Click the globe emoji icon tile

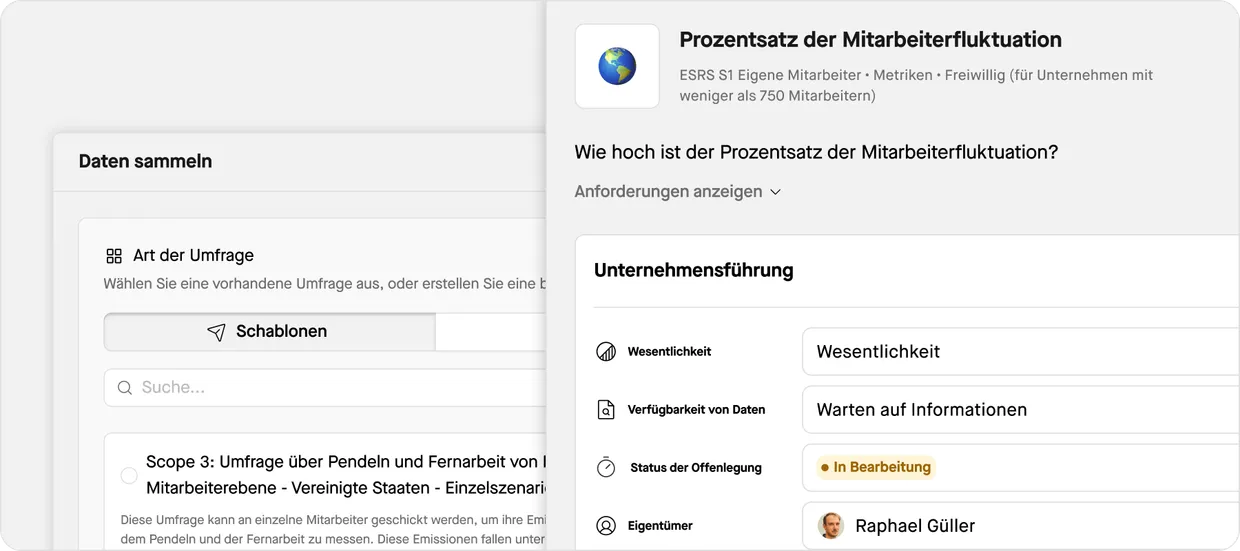[617, 66]
